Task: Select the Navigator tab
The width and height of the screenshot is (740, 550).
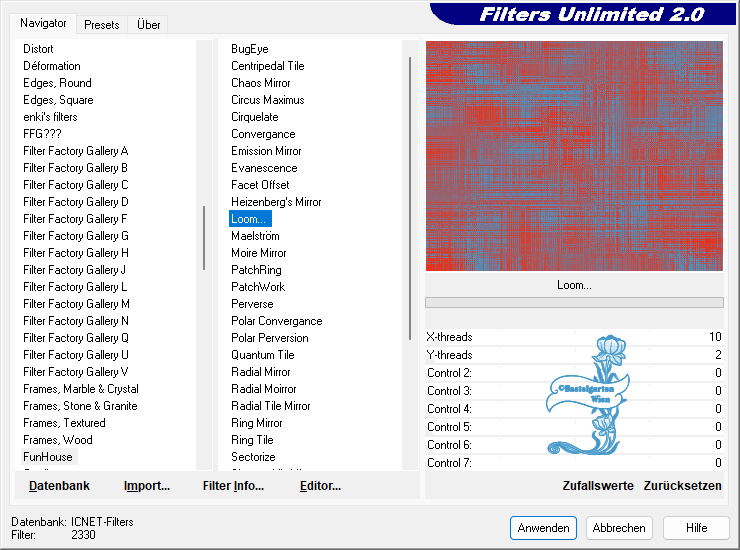Action: click(43, 23)
